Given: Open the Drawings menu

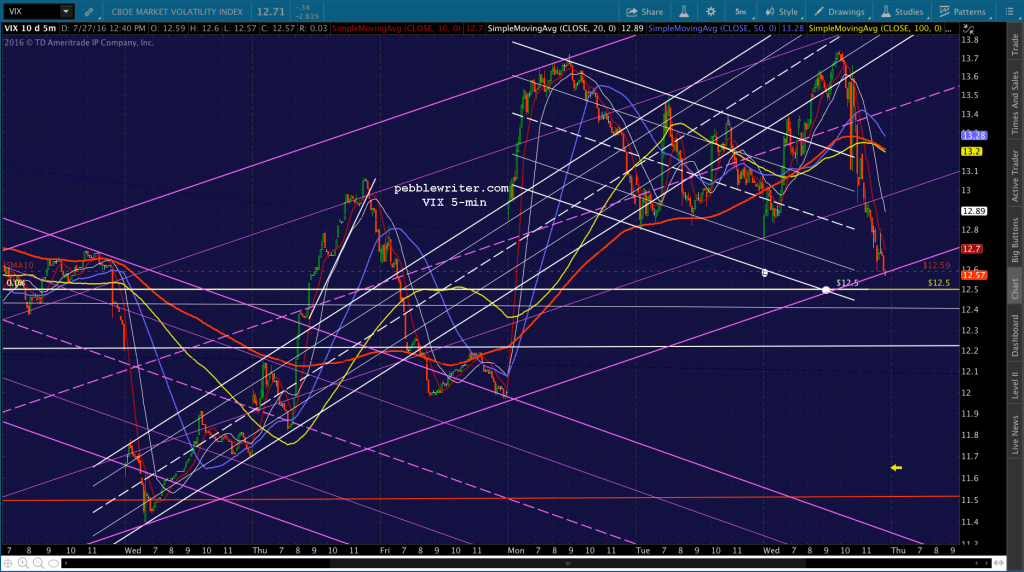Looking at the screenshot, I should coord(840,12).
